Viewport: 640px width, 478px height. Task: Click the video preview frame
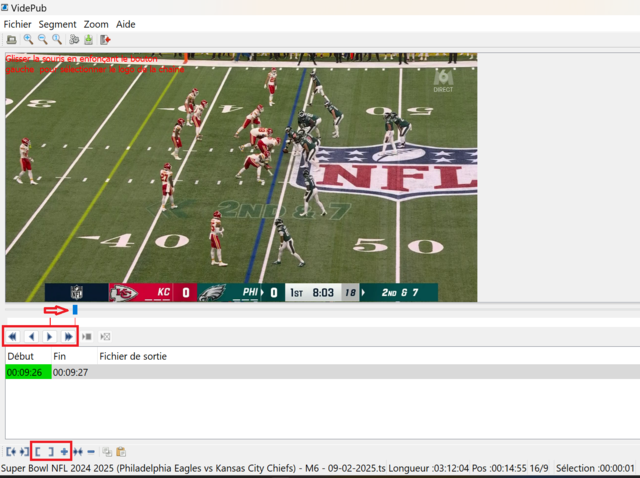(x=241, y=177)
